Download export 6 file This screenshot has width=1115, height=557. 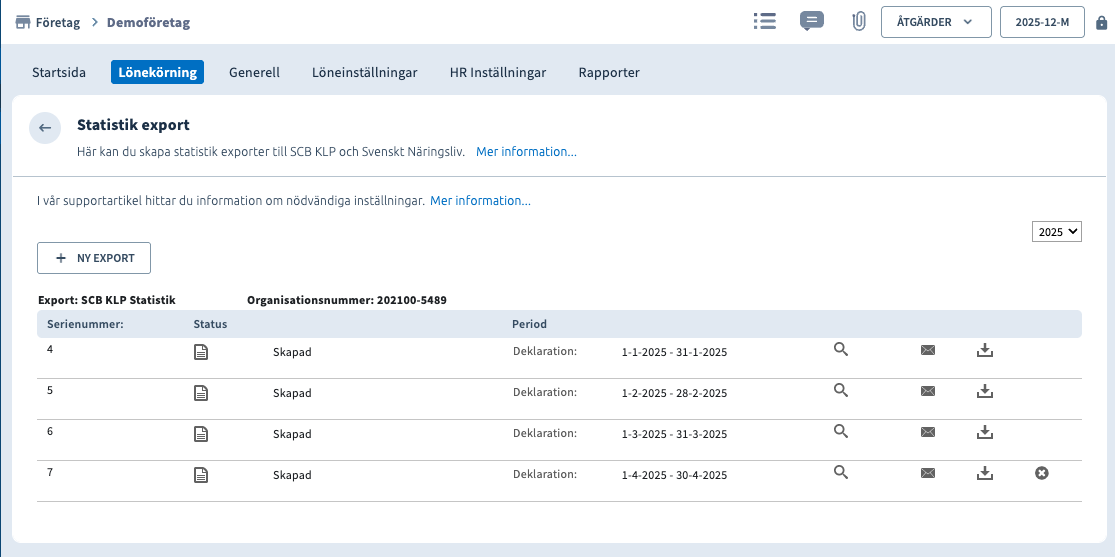(985, 432)
